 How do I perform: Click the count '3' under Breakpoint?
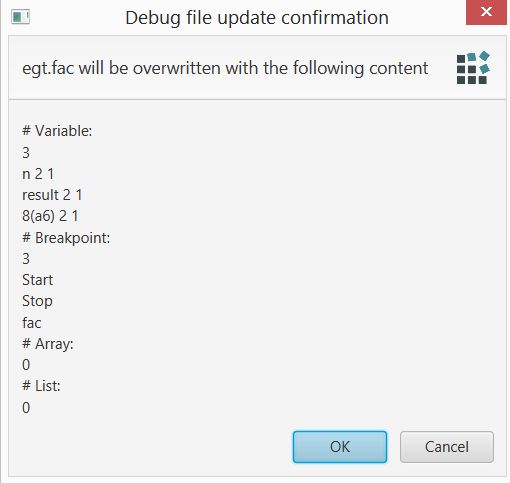coord(26,259)
